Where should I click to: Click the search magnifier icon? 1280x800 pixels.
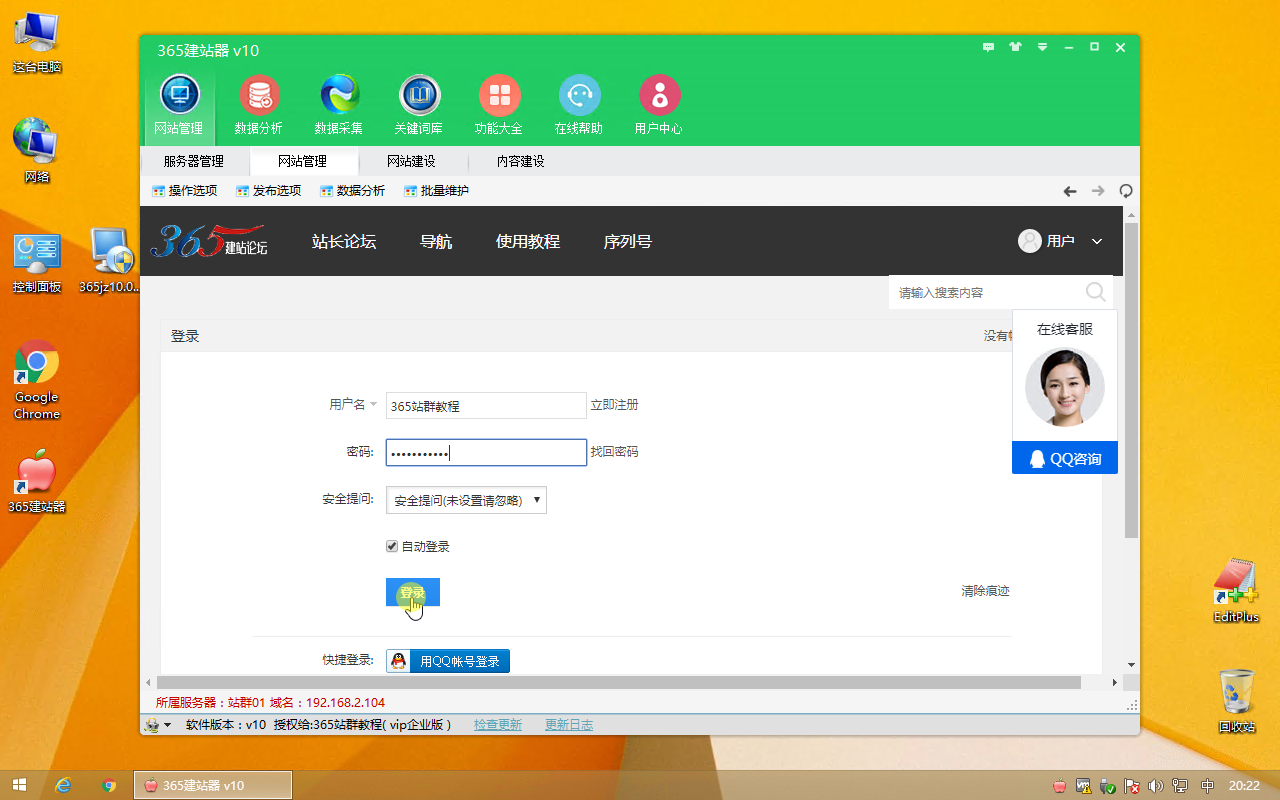tap(1096, 292)
